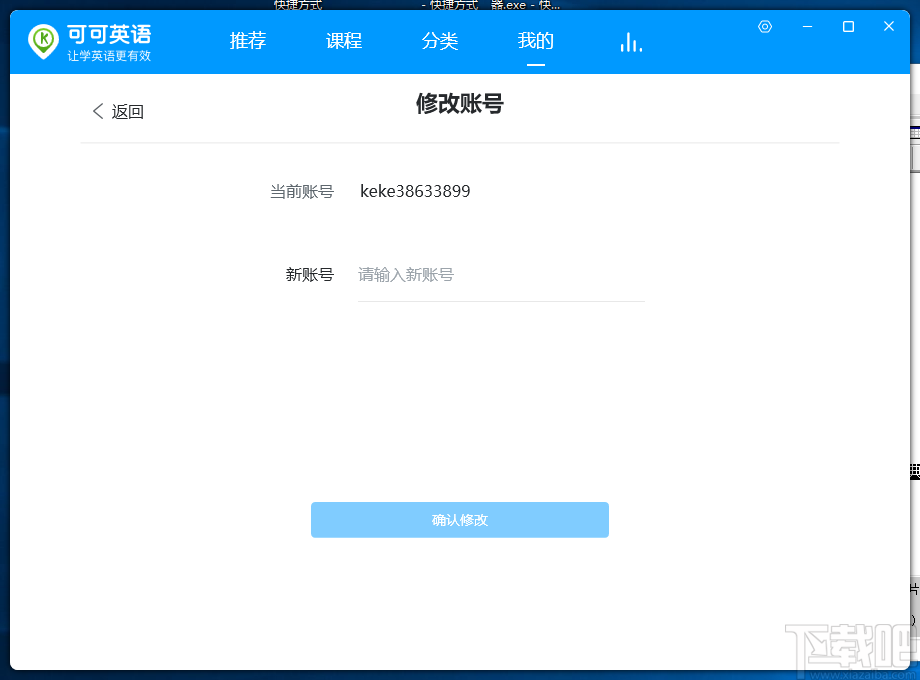Screen dimensions: 920x680
Task: Click the 可可英语 logo text
Action: point(109,33)
